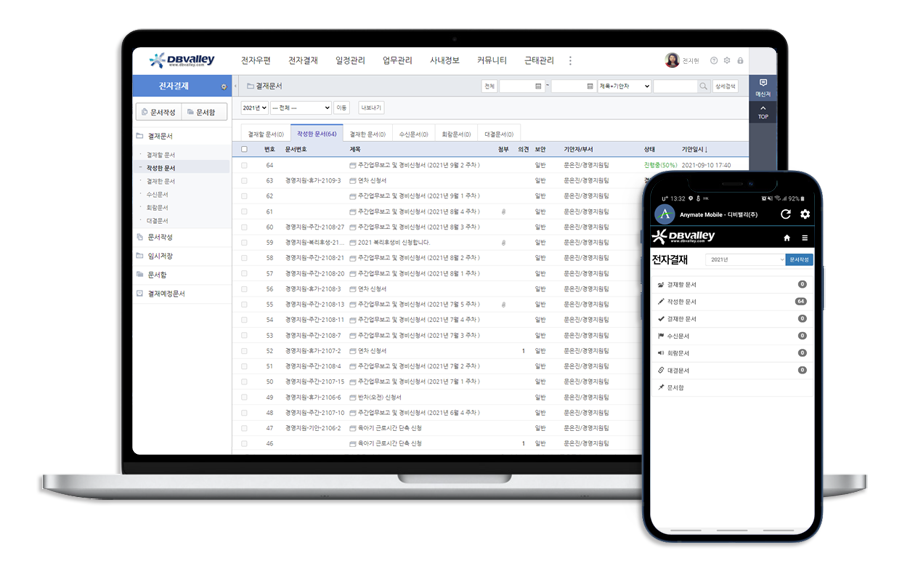Screen dimensions: 910x569
Task: Check the checkbox for row 63
Action: pyautogui.click(x=244, y=181)
